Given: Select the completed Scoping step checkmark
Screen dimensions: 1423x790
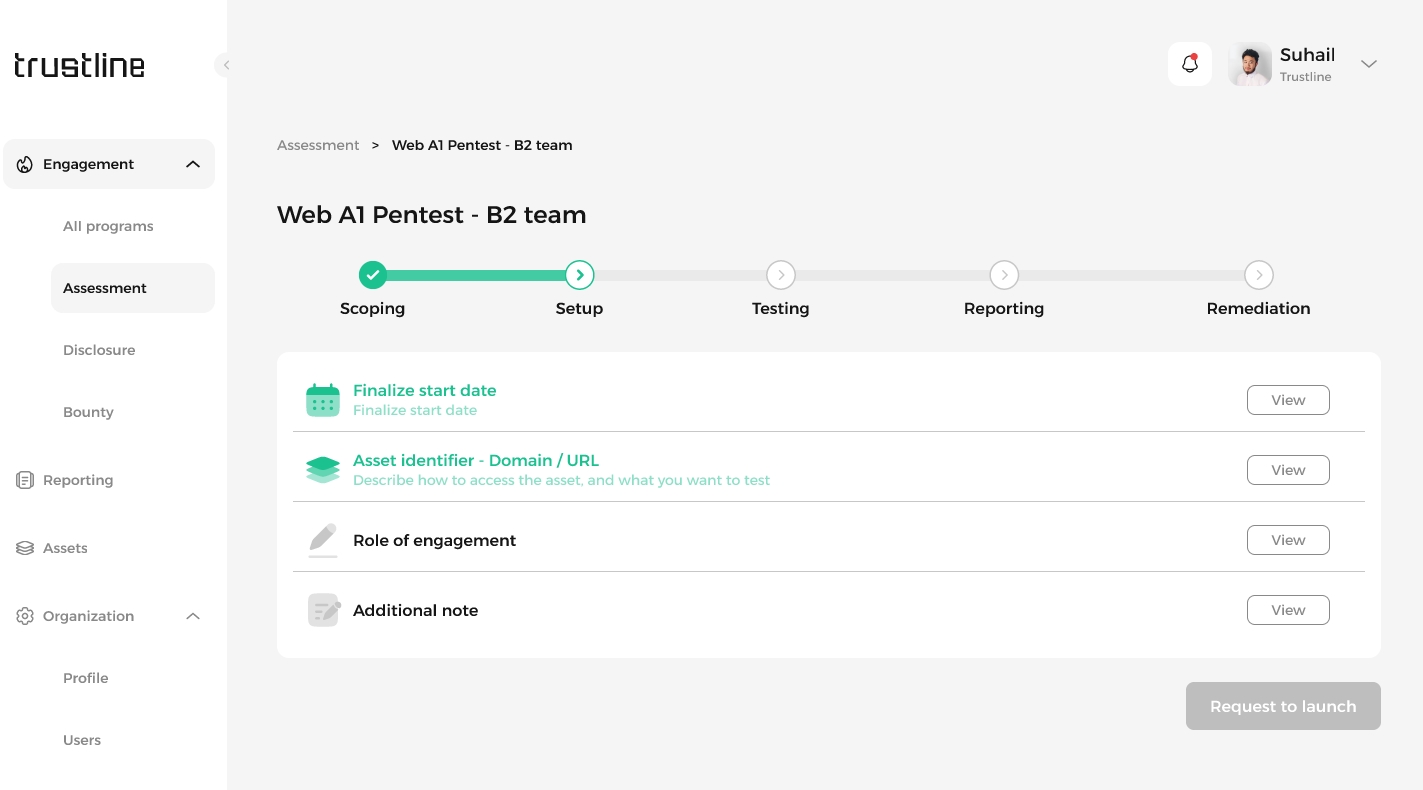Looking at the screenshot, I should coord(373,275).
